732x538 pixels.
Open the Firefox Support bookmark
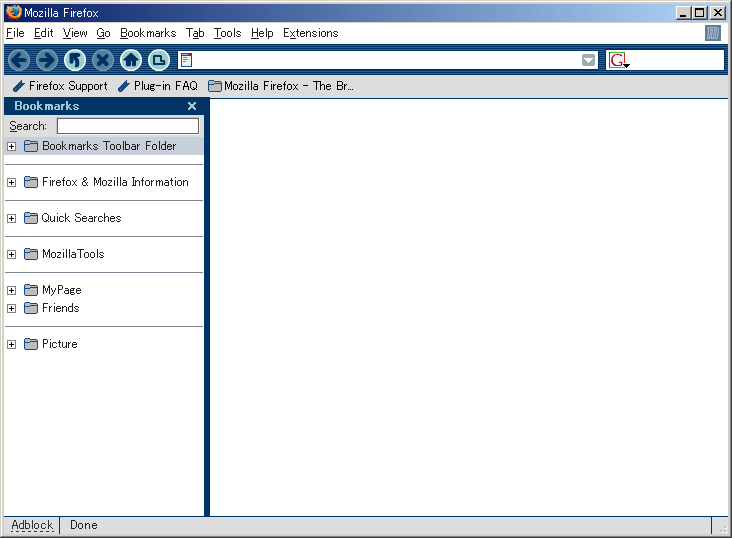coord(60,86)
